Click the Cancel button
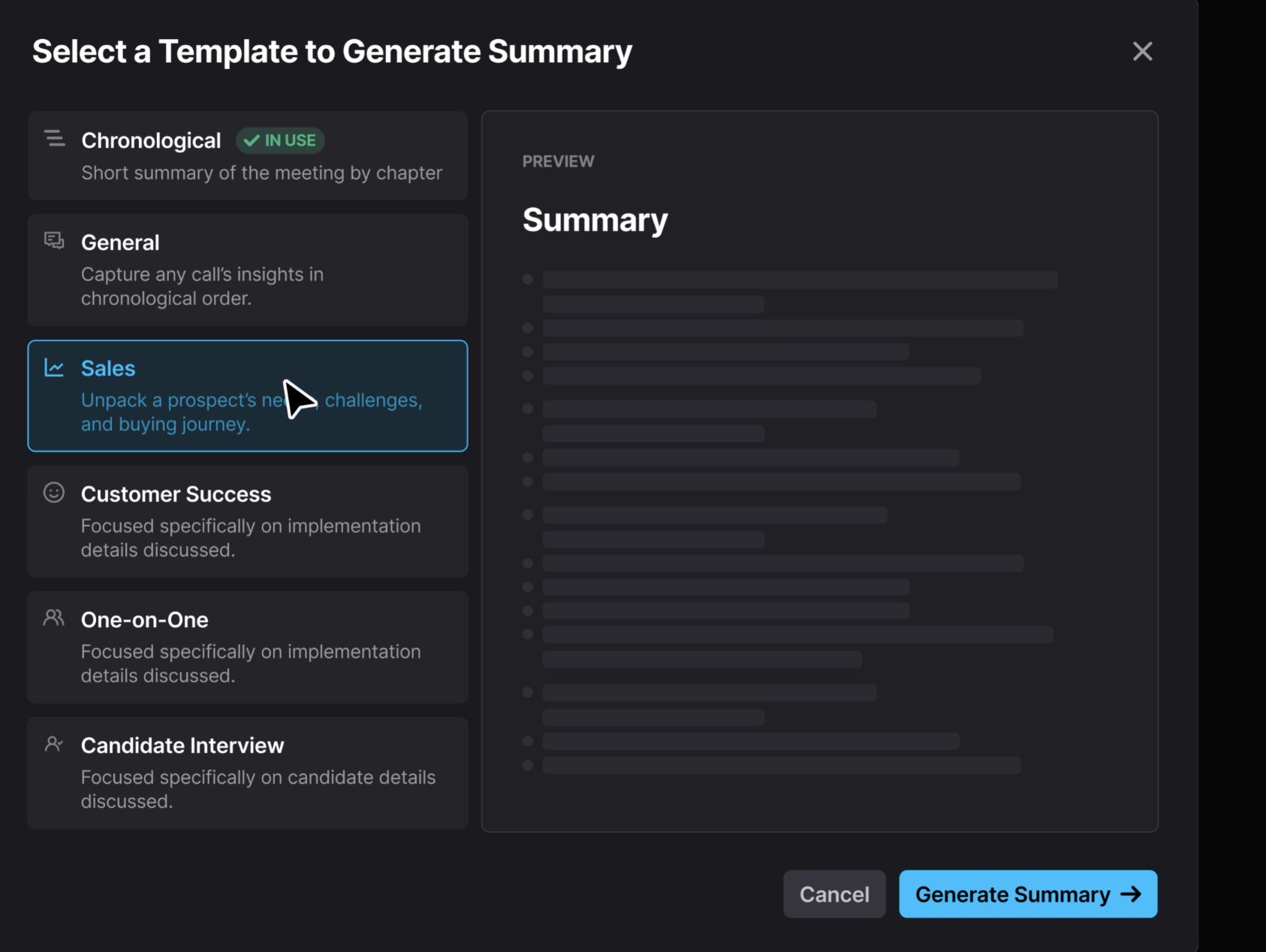The width and height of the screenshot is (1266, 952). point(834,894)
